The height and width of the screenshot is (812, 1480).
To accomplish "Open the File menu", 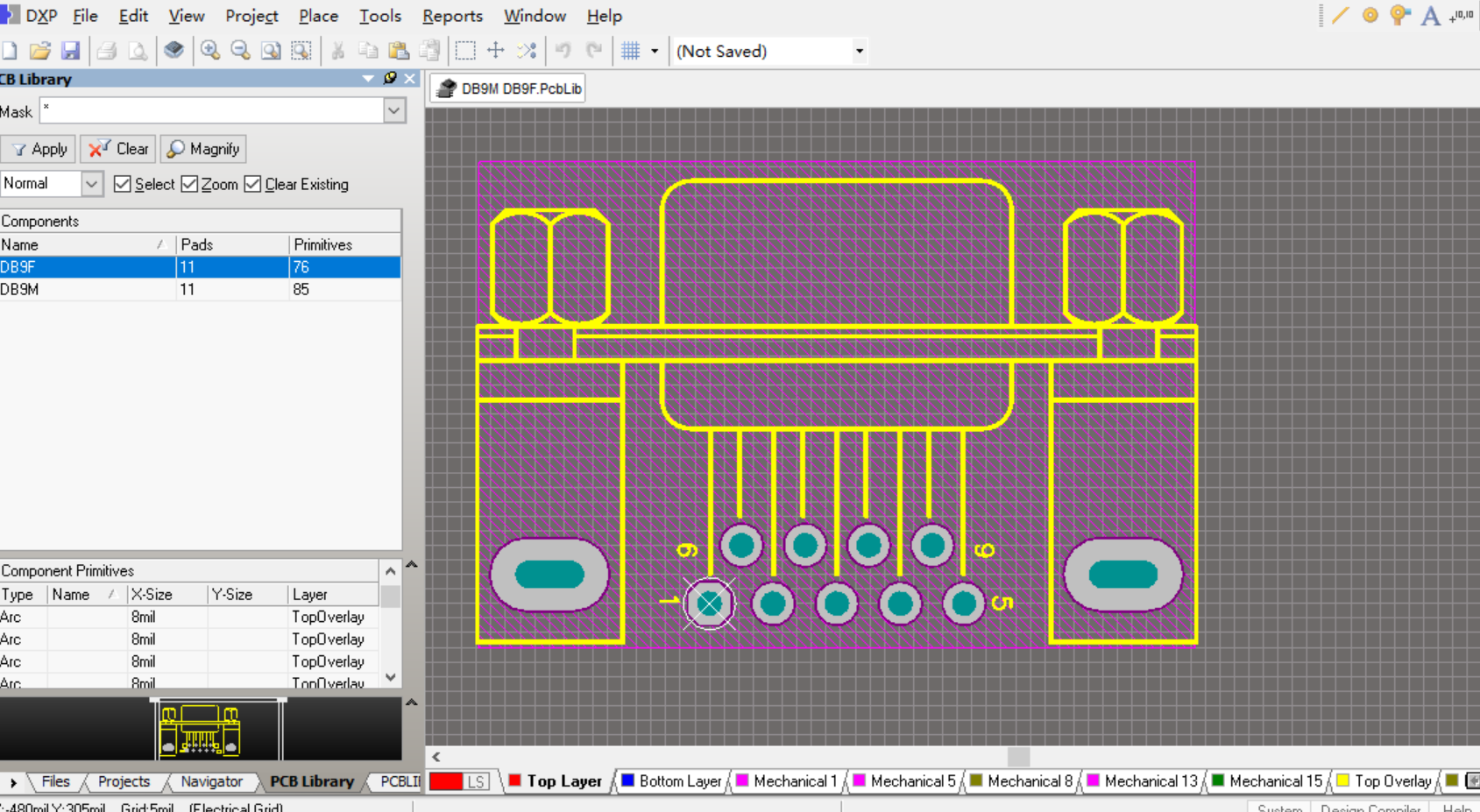I will 85,16.
